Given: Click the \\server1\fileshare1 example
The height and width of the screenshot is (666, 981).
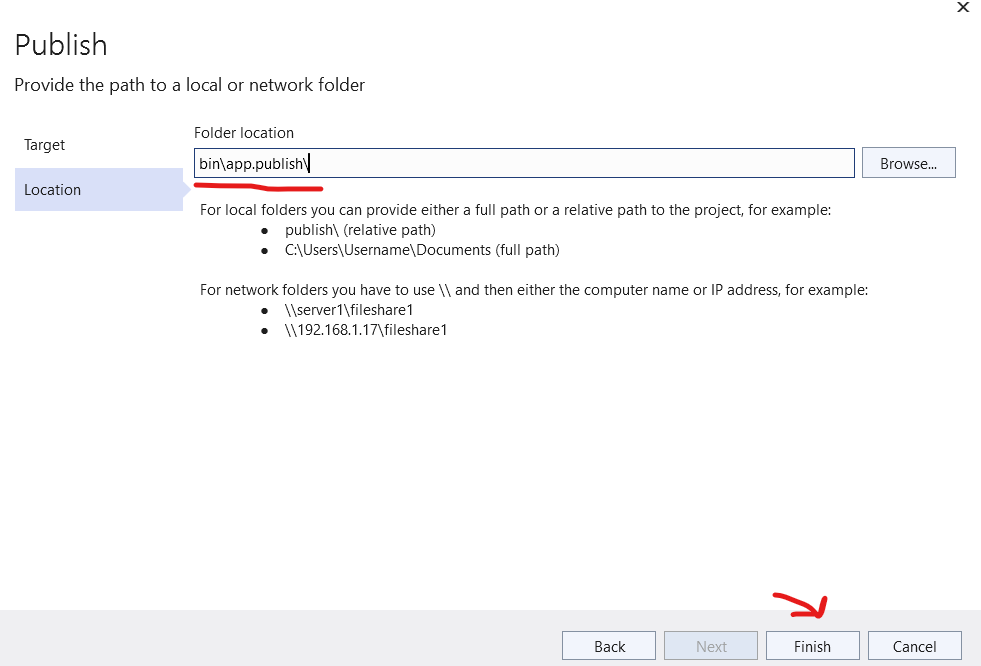Looking at the screenshot, I should pyautogui.click(x=349, y=310).
